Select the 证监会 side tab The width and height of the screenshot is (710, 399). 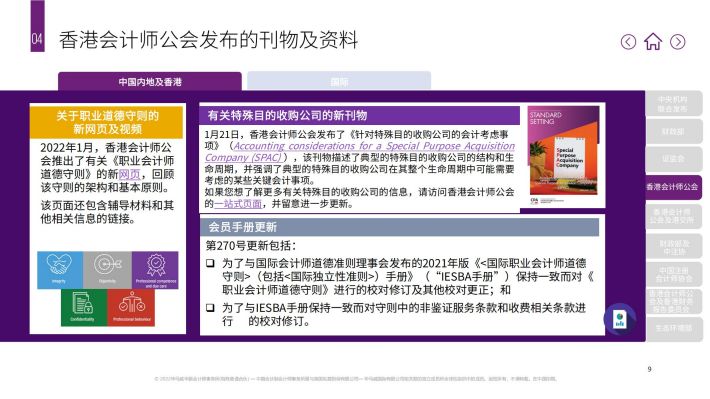tap(673, 159)
